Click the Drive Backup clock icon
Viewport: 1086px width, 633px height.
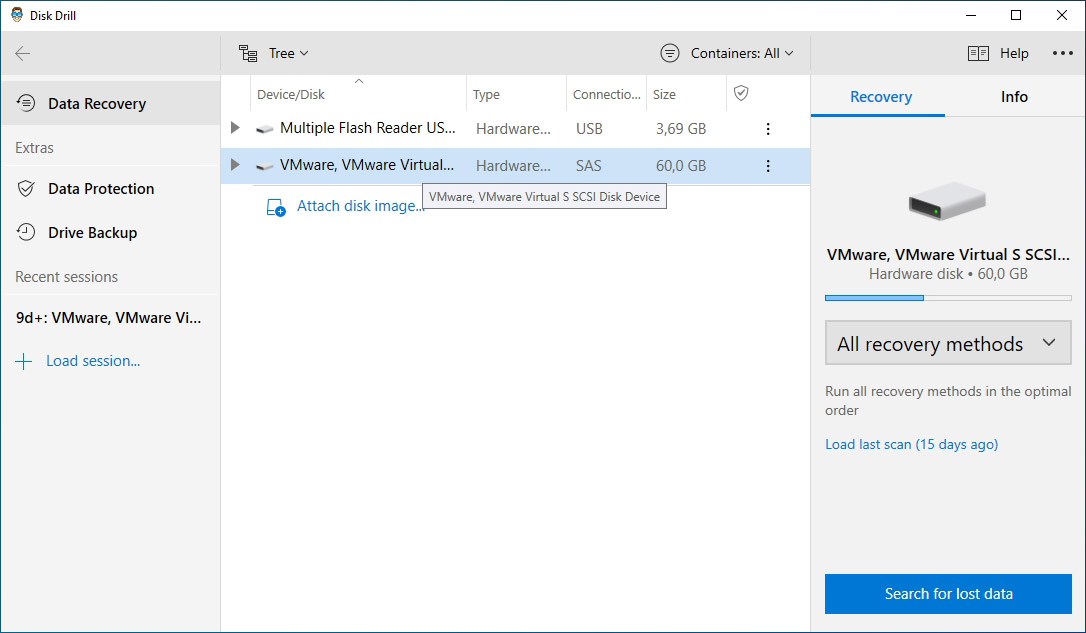(x=26, y=233)
